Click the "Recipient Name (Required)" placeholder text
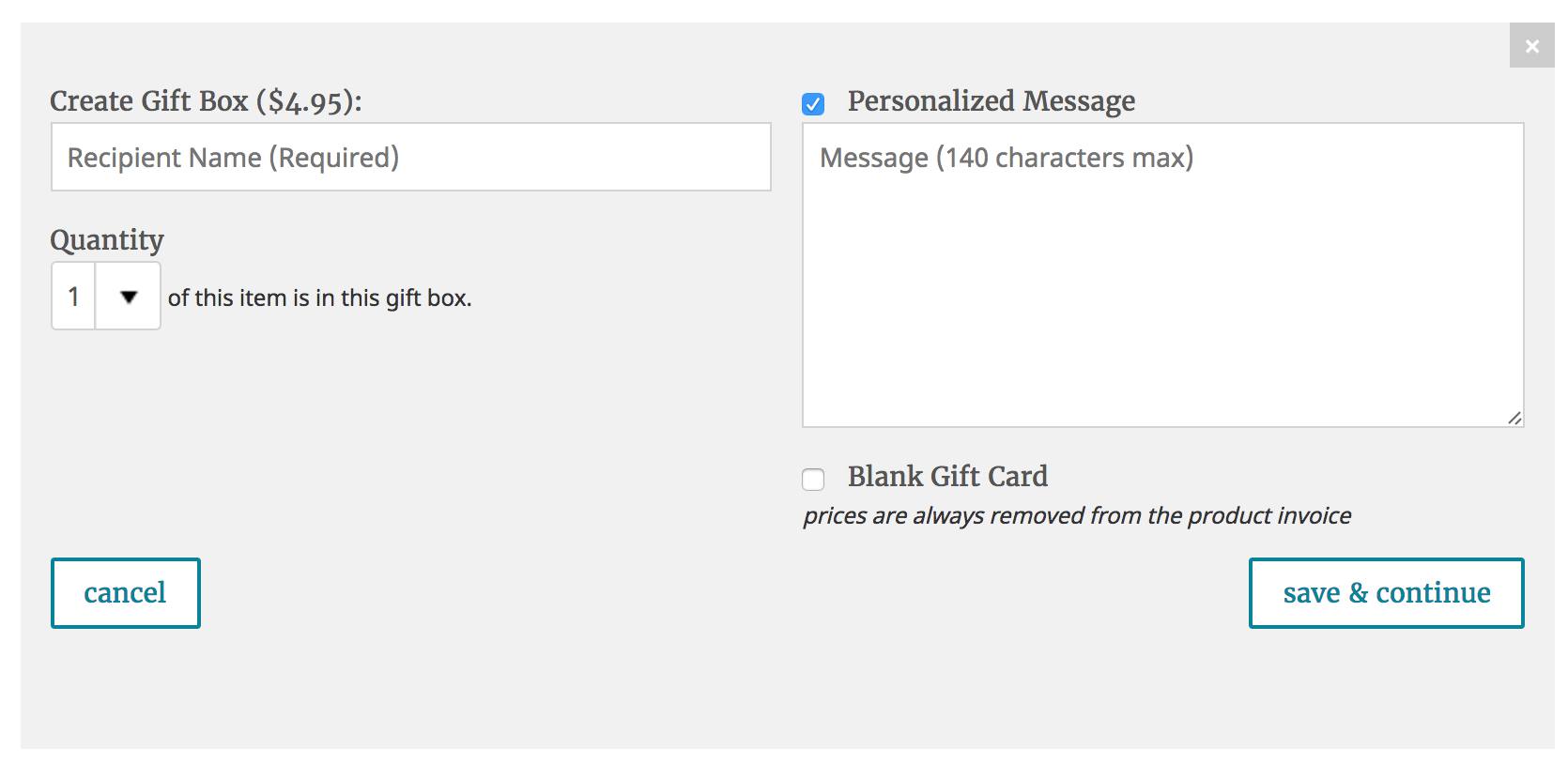The width and height of the screenshot is (1568, 764). point(233,158)
